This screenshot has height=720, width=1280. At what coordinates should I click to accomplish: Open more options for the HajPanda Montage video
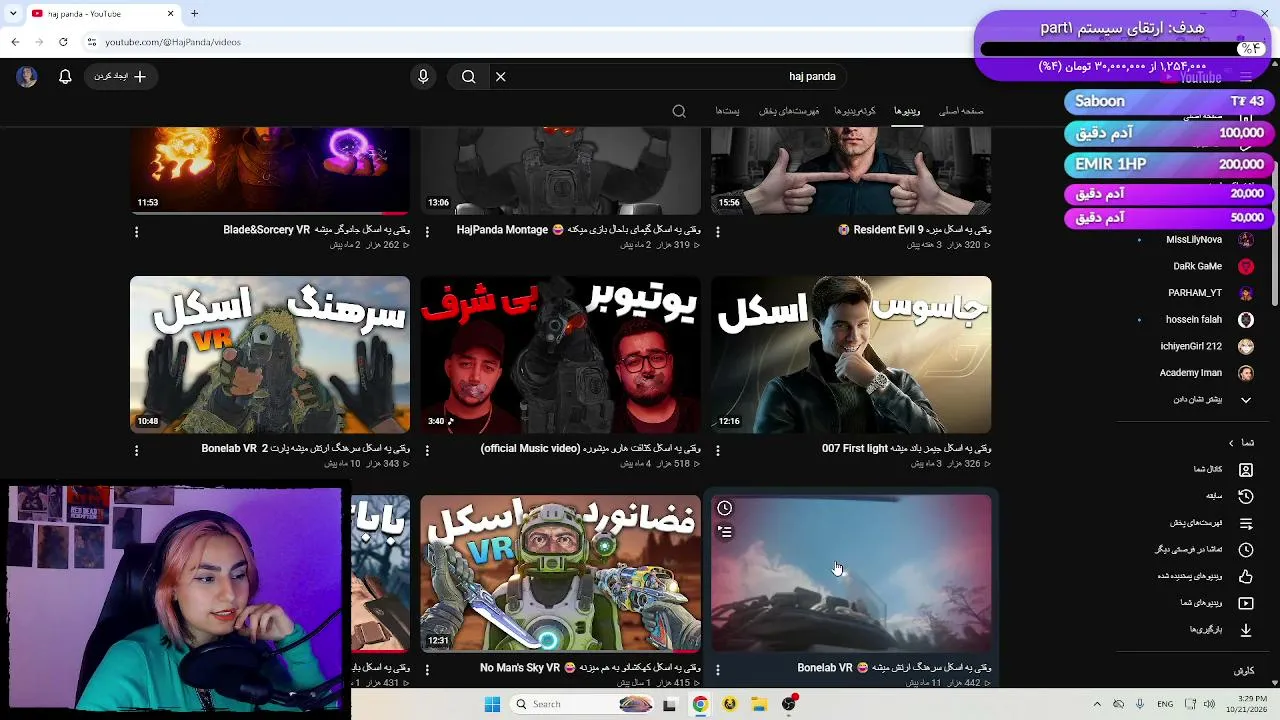point(427,232)
